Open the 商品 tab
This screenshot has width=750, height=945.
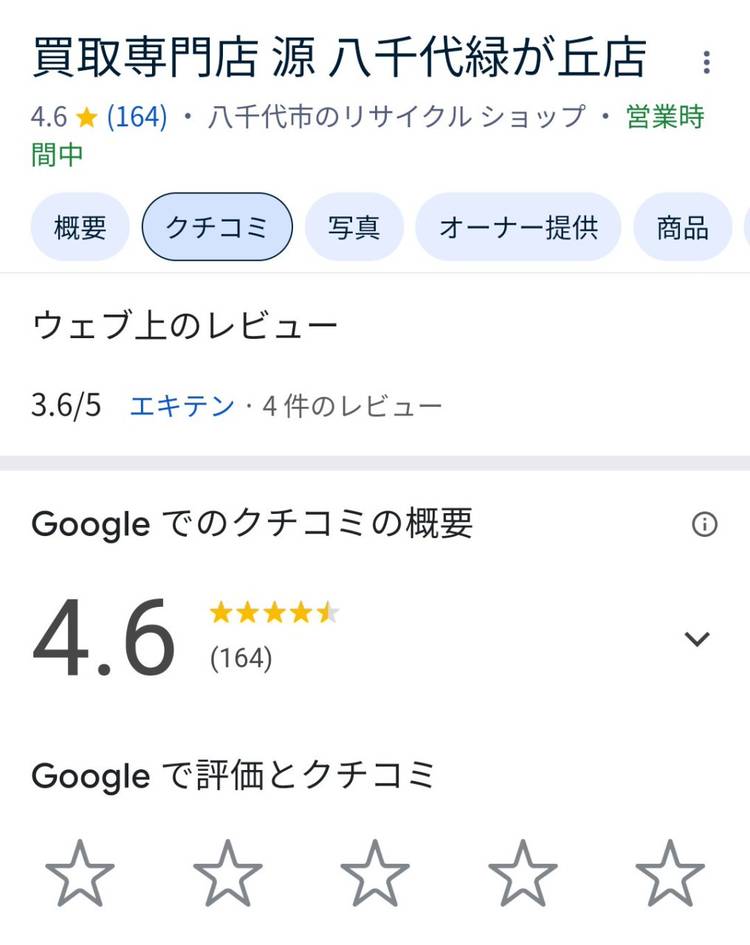point(682,228)
